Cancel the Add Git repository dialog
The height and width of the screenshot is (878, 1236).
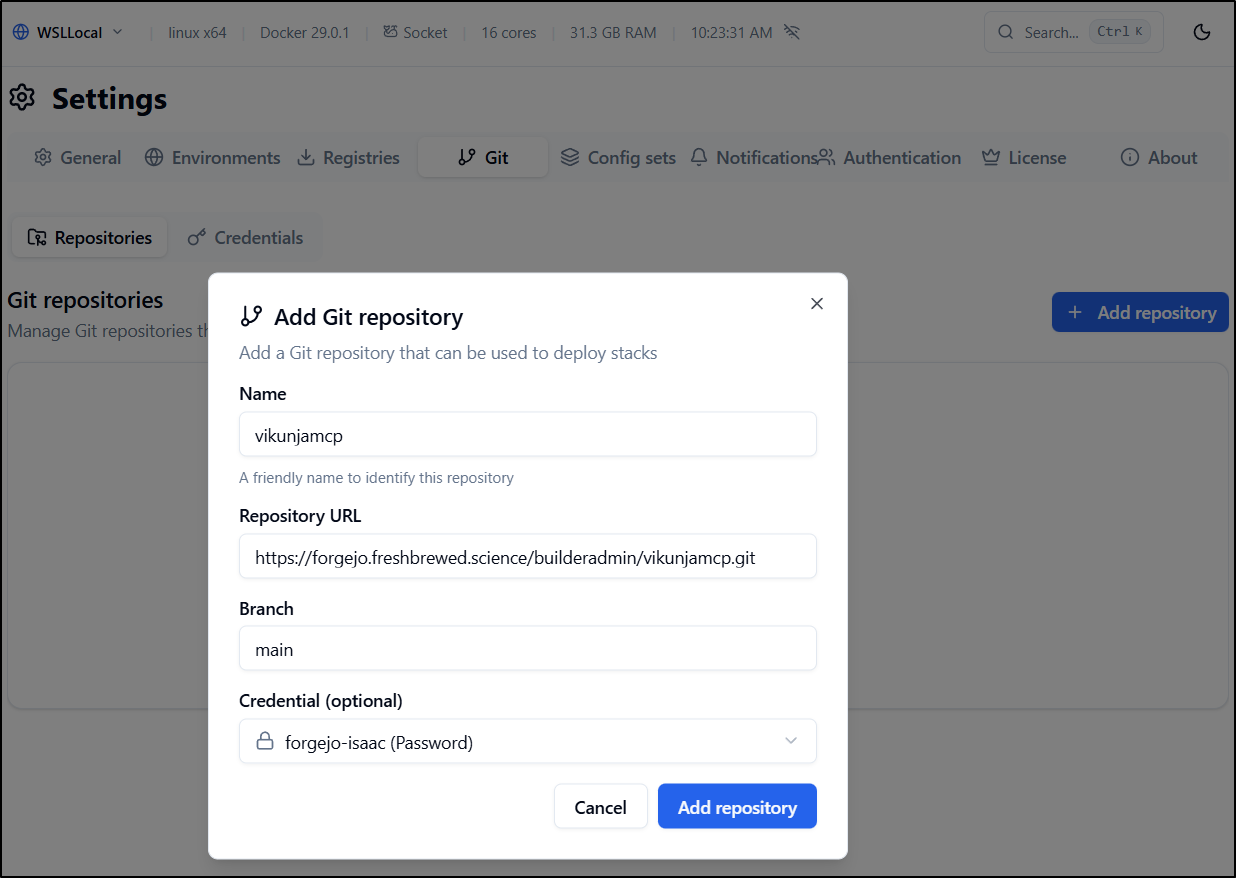600,807
